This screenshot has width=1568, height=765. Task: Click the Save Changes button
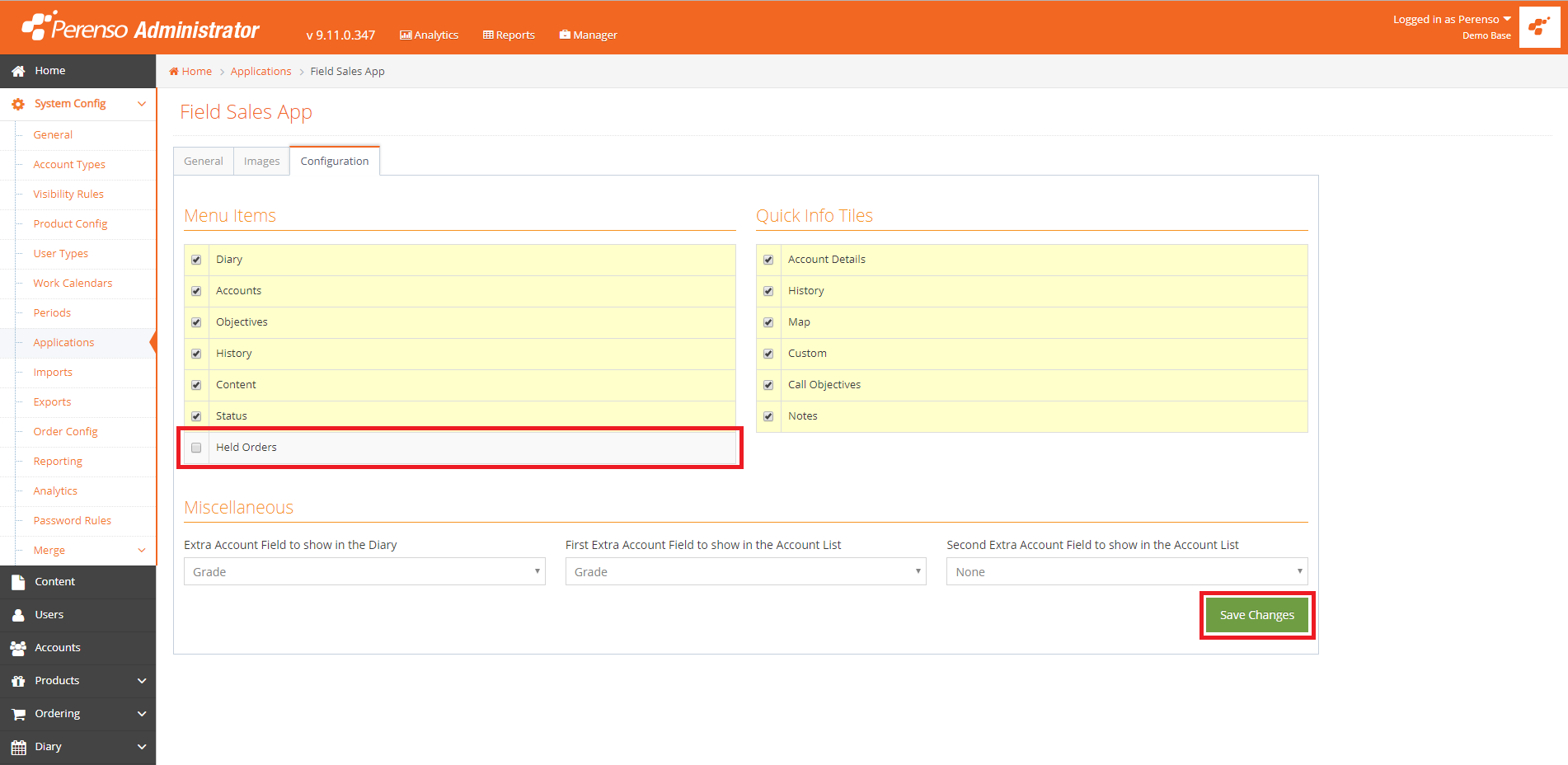tap(1257, 615)
